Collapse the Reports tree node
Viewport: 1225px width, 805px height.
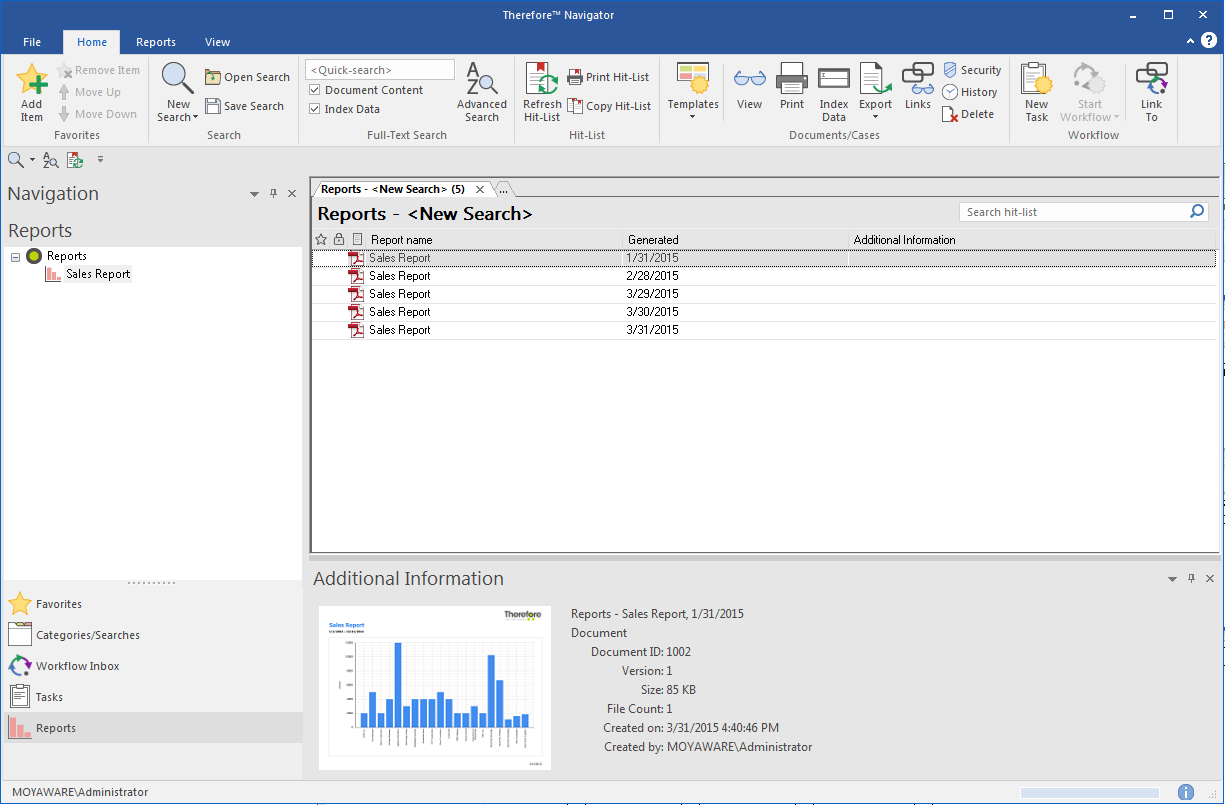click(x=16, y=257)
